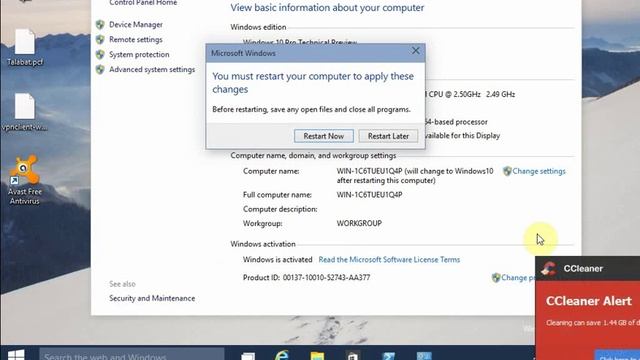The width and height of the screenshot is (640, 360).
Task: Click the CCleaner logo in the notification
Action: tap(549, 268)
